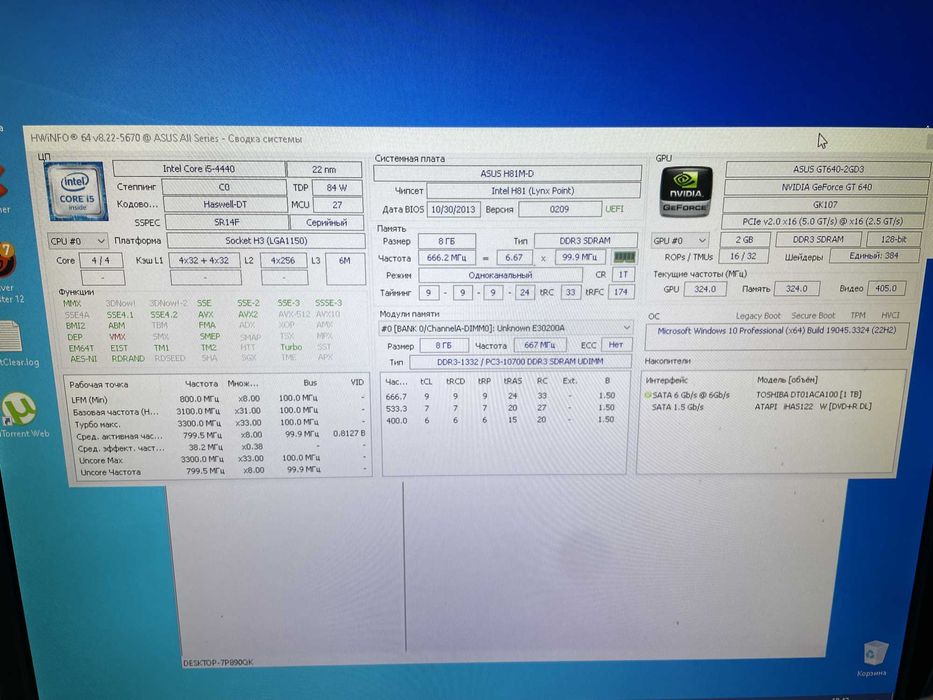Click the ROPs / TMUs 16 / 32 value
Screen dimensions: 933x700
click(743, 256)
